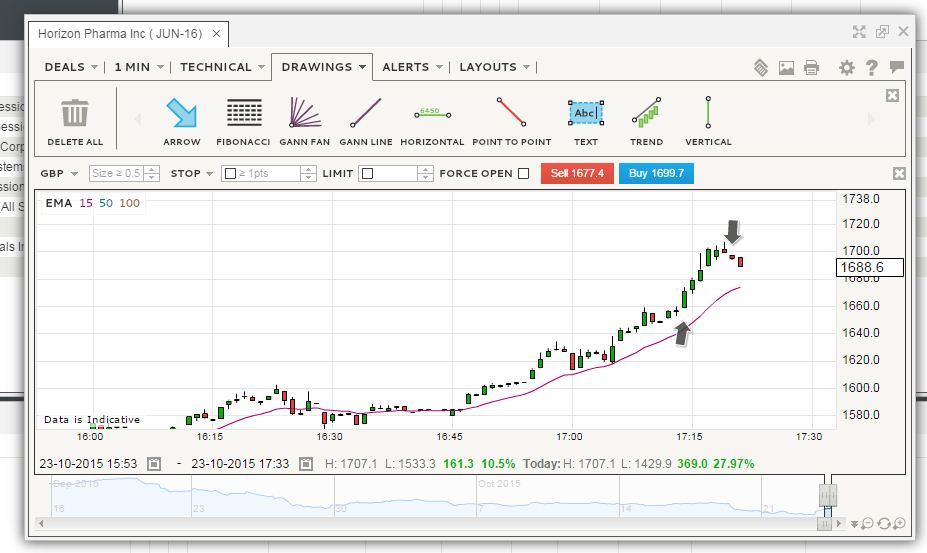Click navigator scroll left arrow
Screen dimensions: 927x553
(x=41, y=523)
